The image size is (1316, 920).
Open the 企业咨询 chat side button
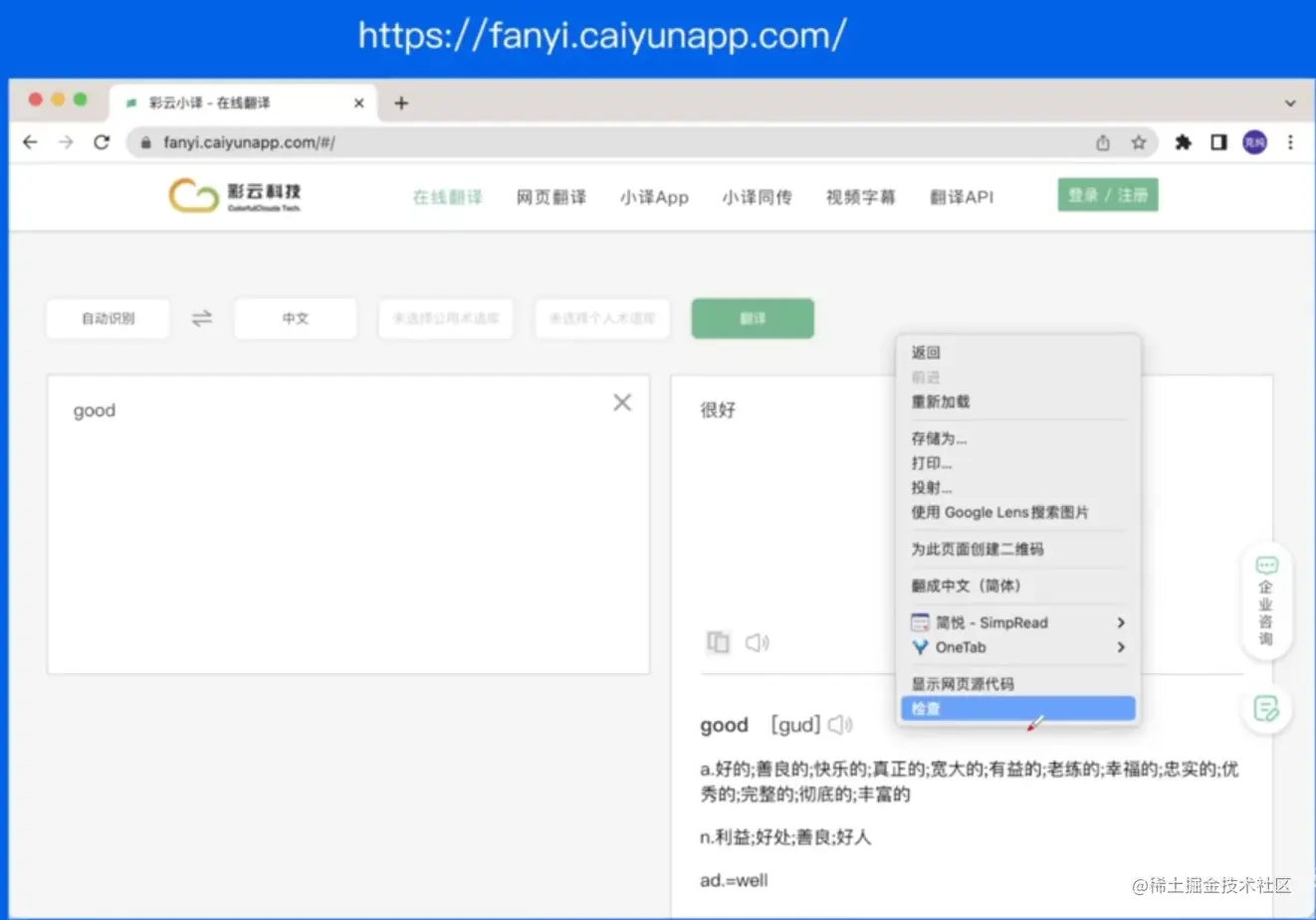click(x=1266, y=600)
